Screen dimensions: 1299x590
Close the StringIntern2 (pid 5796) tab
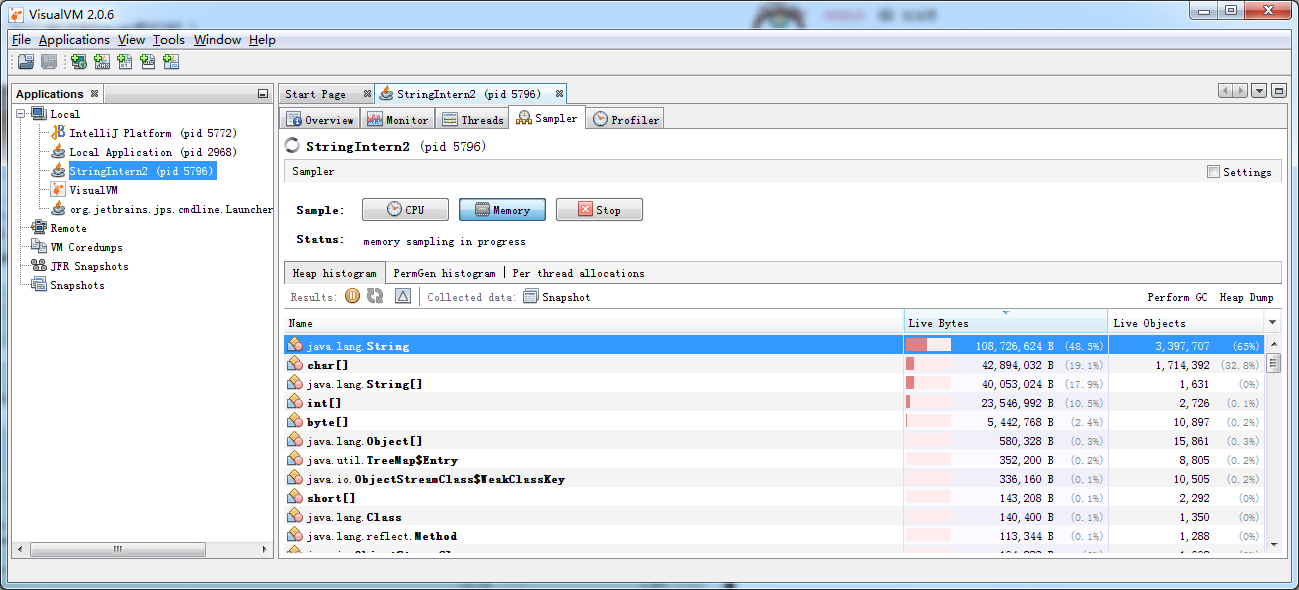pos(559,93)
